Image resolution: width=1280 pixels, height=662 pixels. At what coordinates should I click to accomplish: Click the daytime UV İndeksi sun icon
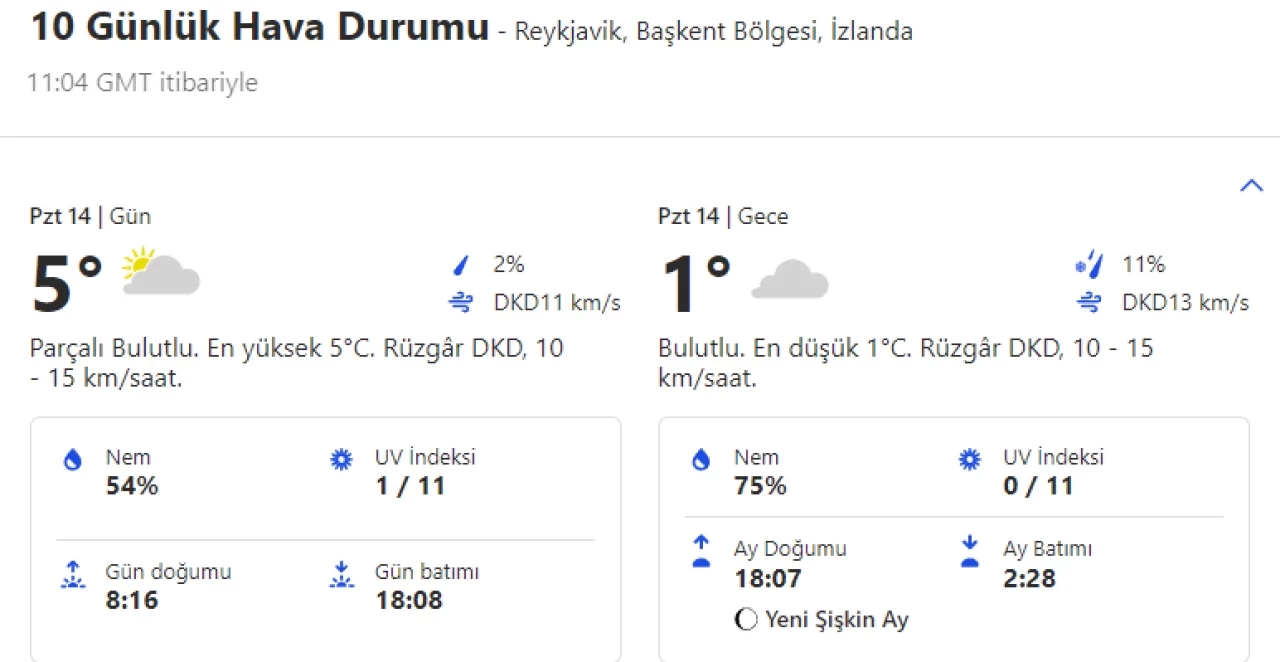342,460
